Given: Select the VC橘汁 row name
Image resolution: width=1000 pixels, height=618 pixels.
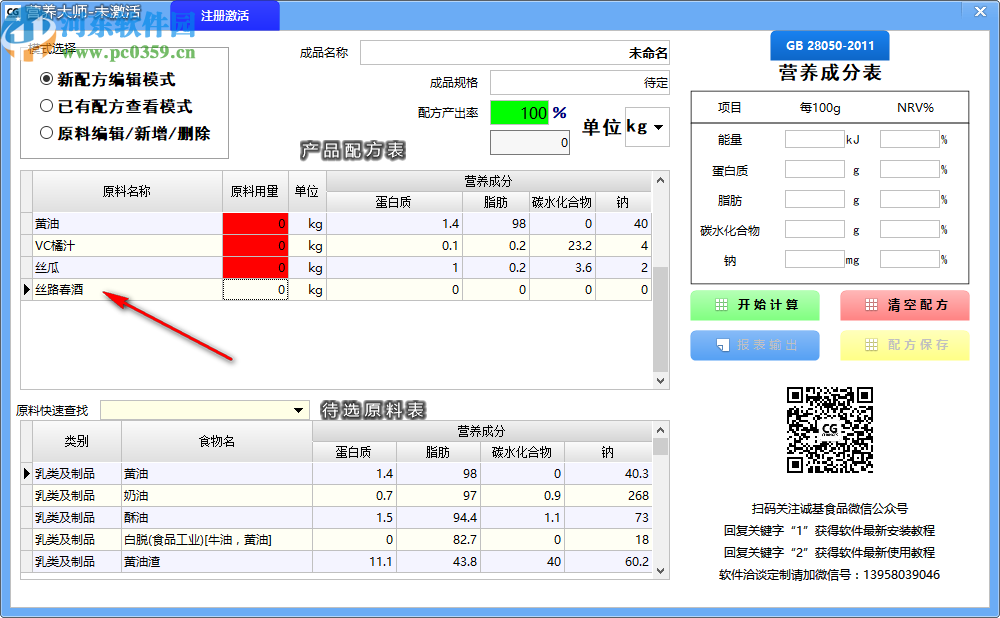Looking at the screenshot, I should pos(55,246).
